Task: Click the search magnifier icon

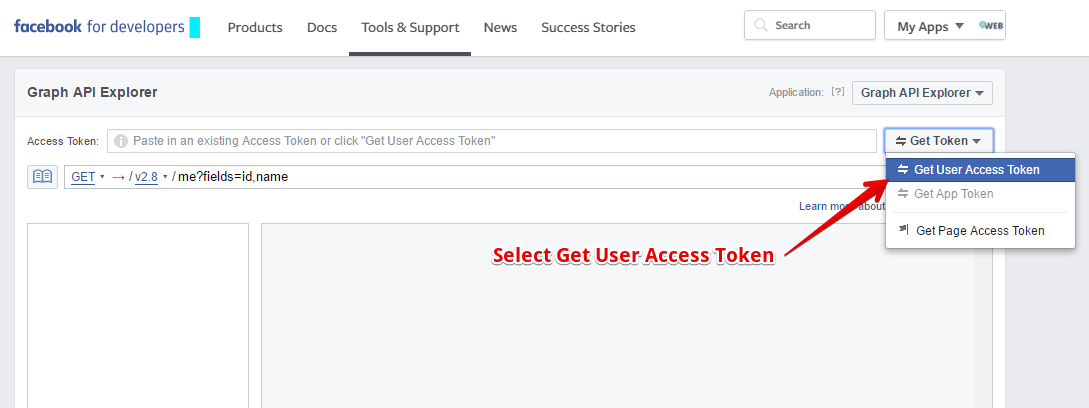Action: [x=761, y=25]
